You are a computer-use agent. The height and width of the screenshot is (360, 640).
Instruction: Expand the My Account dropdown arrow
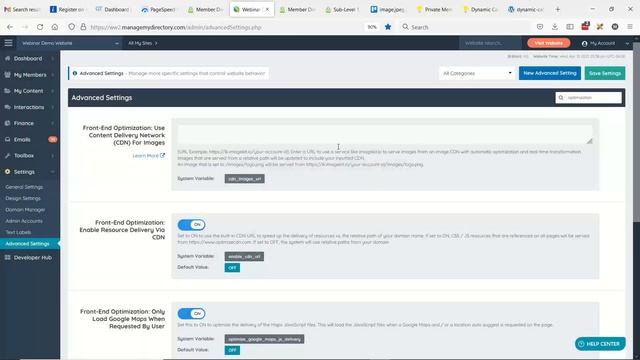[x=627, y=43]
